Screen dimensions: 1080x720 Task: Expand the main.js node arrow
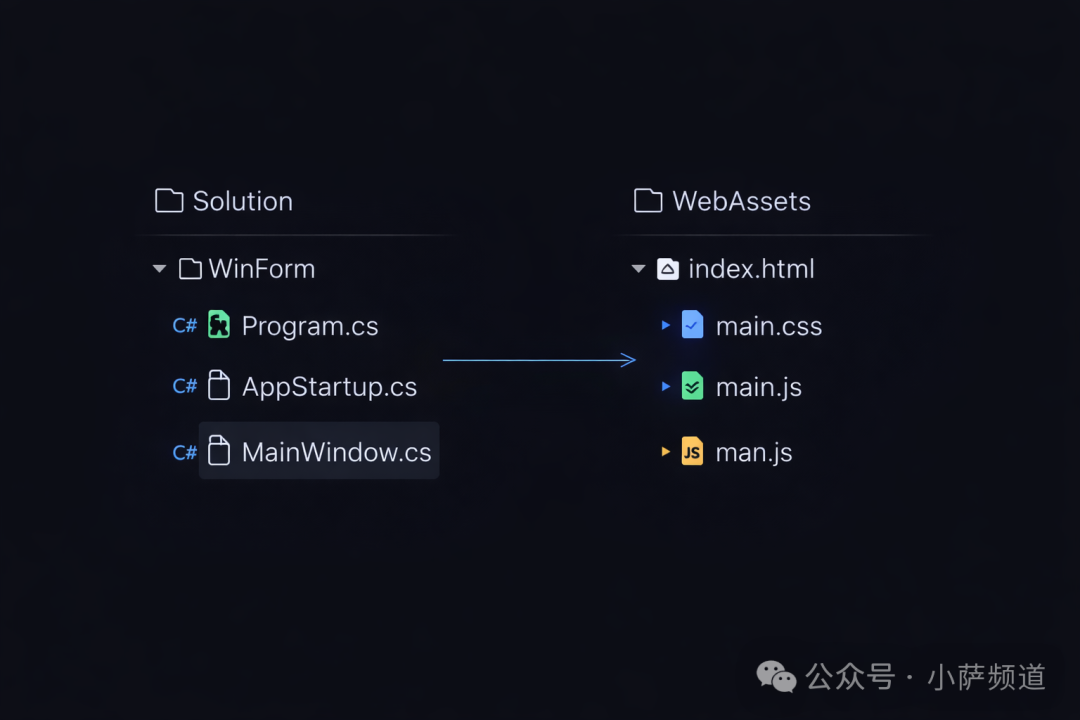pyautogui.click(x=666, y=386)
